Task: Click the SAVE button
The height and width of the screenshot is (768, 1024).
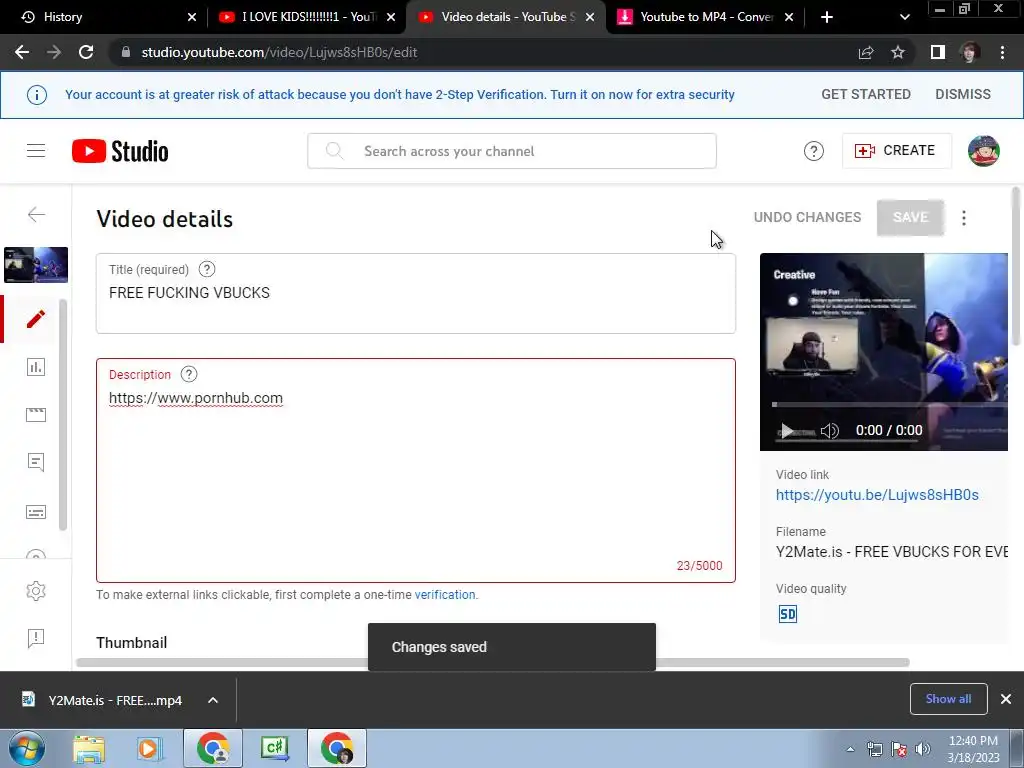Action: [x=910, y=217]
